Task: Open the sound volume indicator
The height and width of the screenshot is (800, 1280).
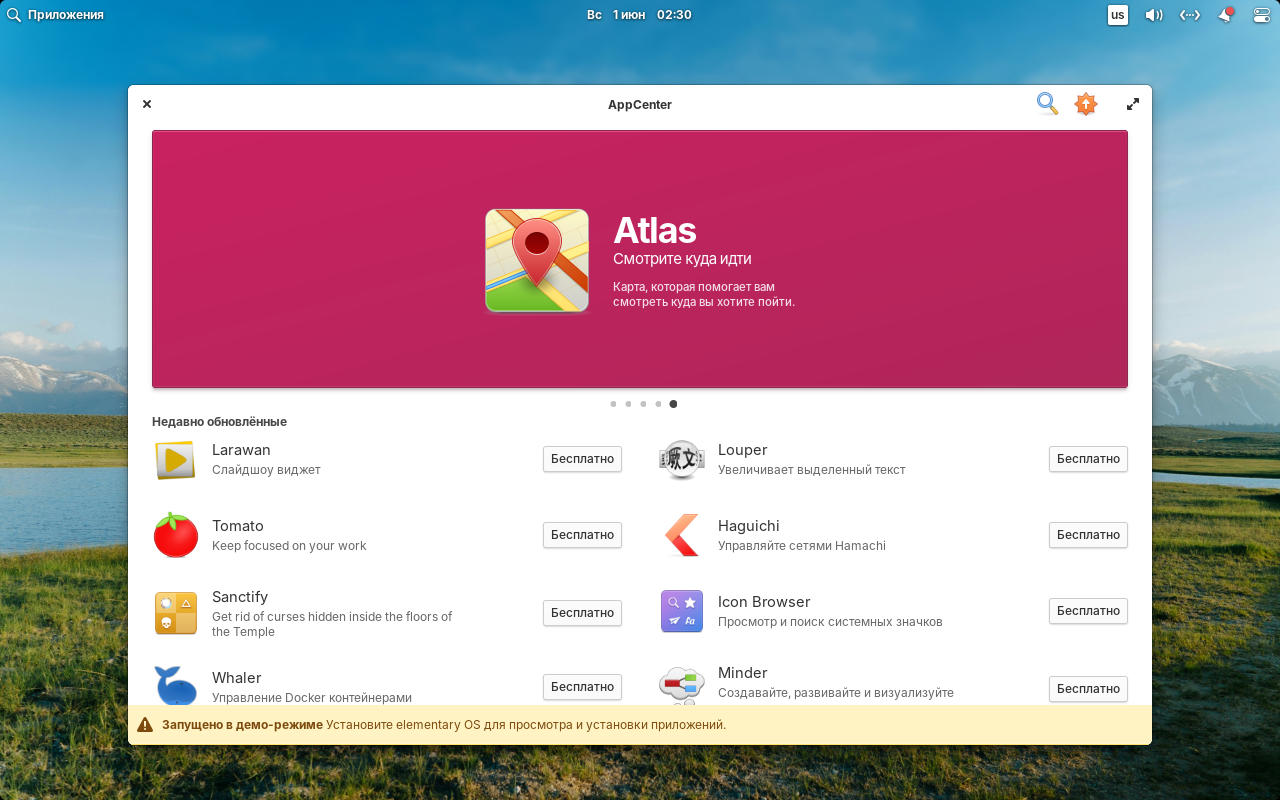Action: [1154, 15]
